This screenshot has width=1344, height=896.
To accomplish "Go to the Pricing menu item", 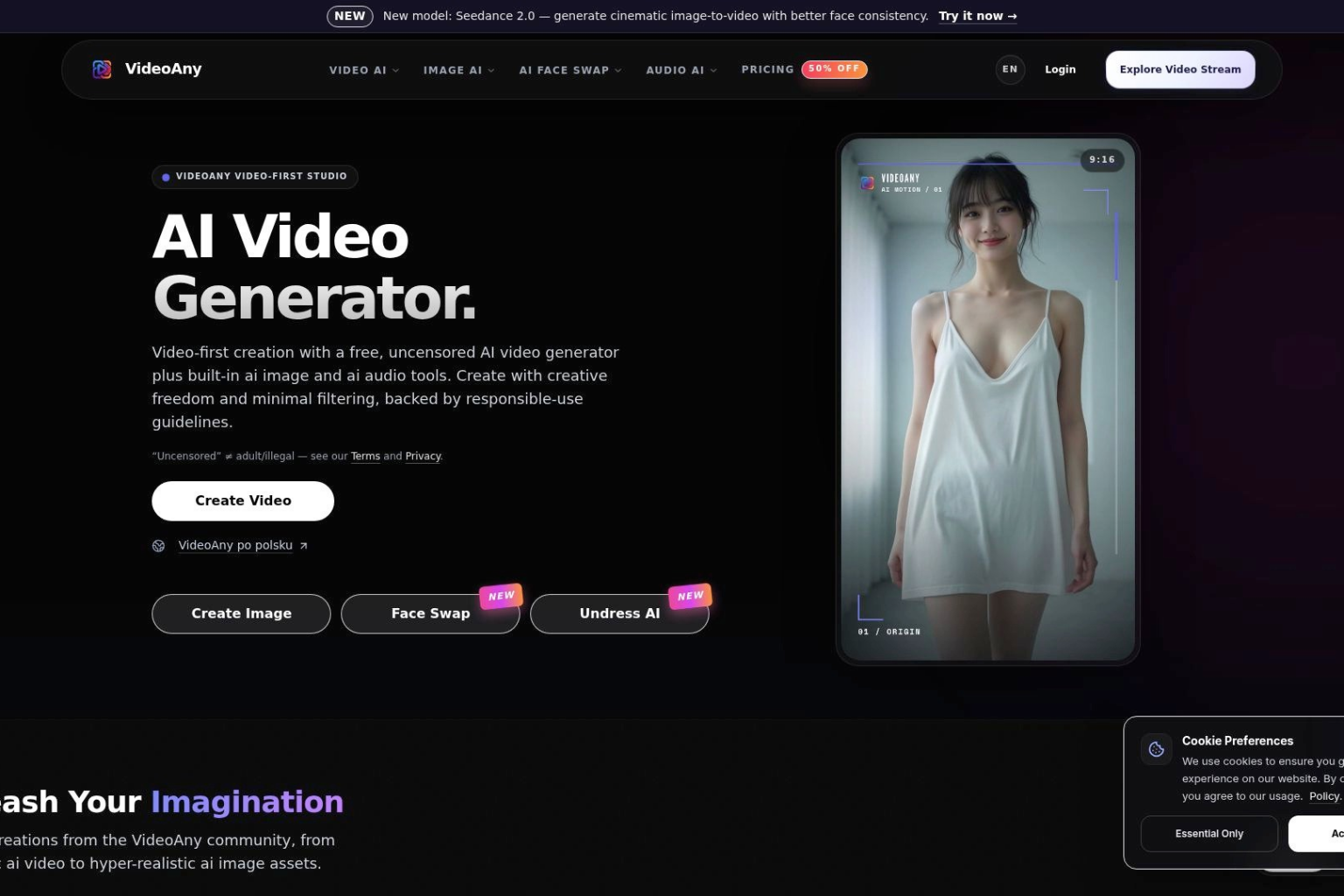I will point(767,69).
